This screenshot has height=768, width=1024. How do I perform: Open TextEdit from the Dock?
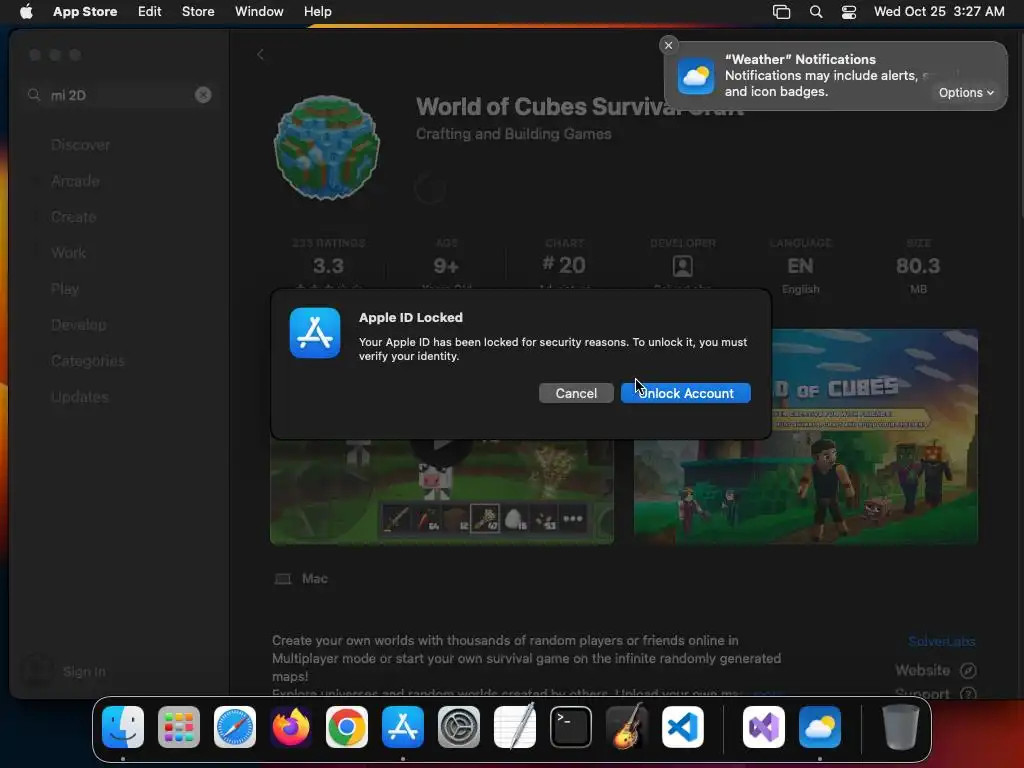click(x=515, y=727)
